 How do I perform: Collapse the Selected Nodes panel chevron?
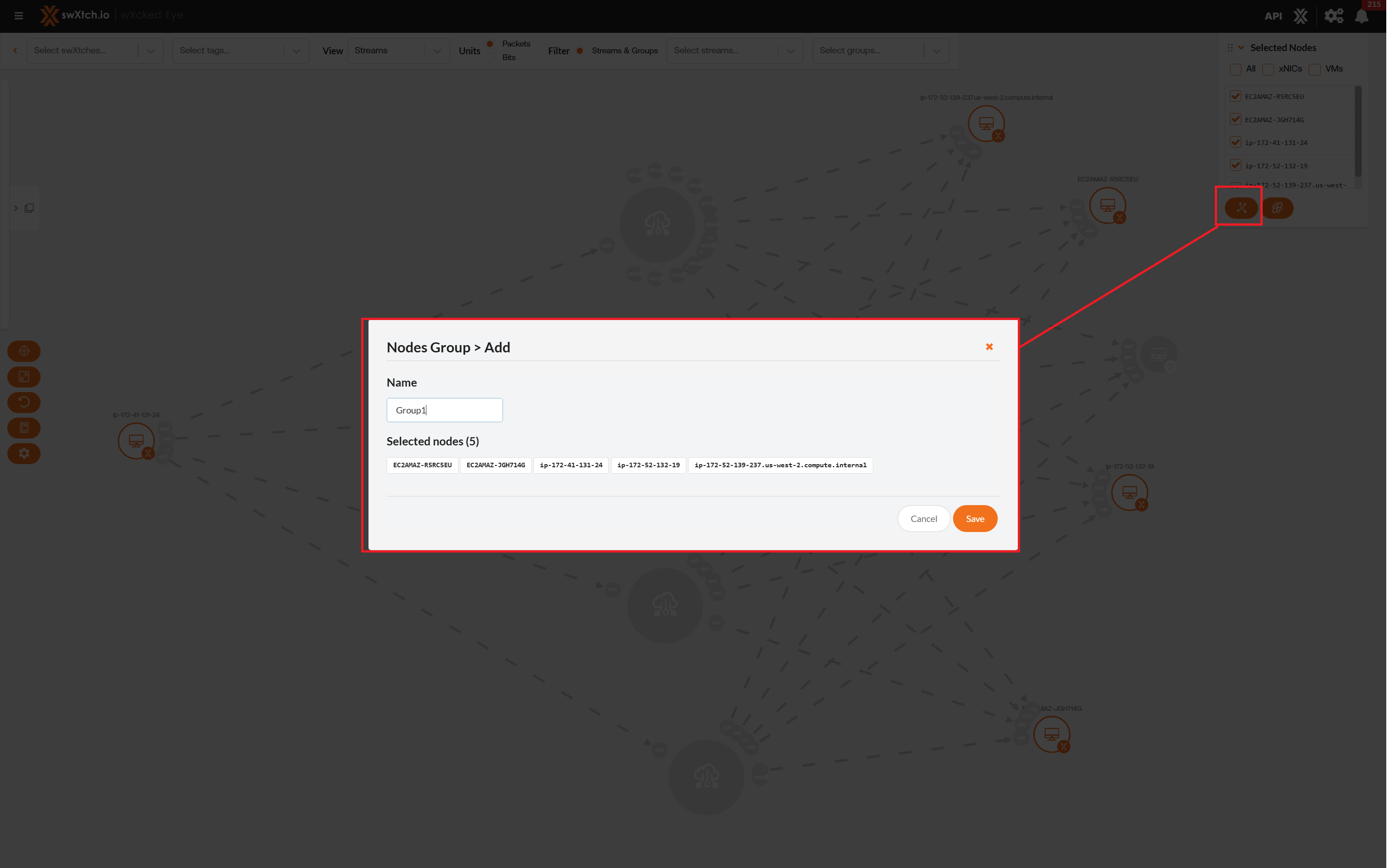pyautogui.click(x=1241, y=48)
